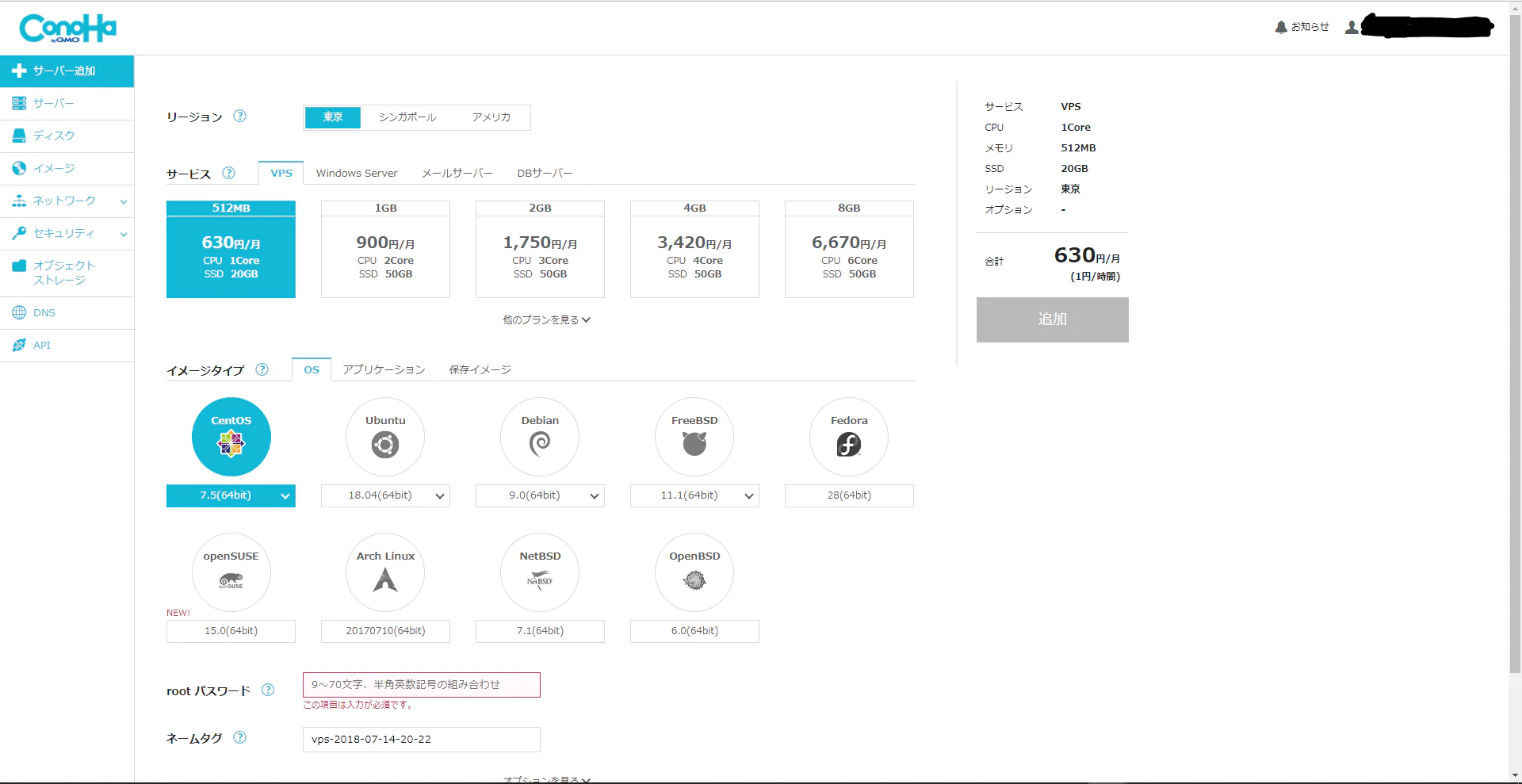
Task: Select the 1GB 900円 plan
Action: (x=385, y=249)
